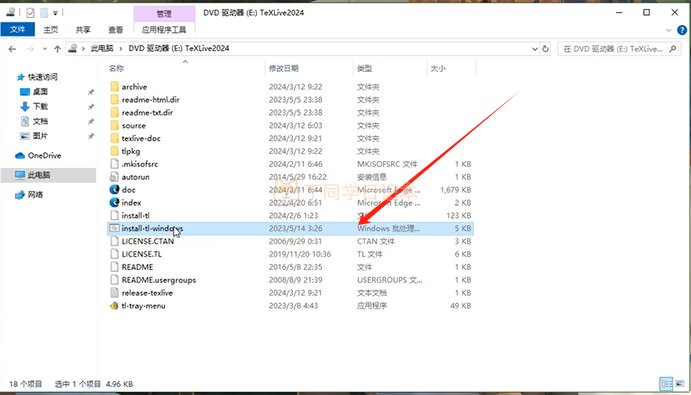Open 网络 in the navigation pane

pos(35,195)
